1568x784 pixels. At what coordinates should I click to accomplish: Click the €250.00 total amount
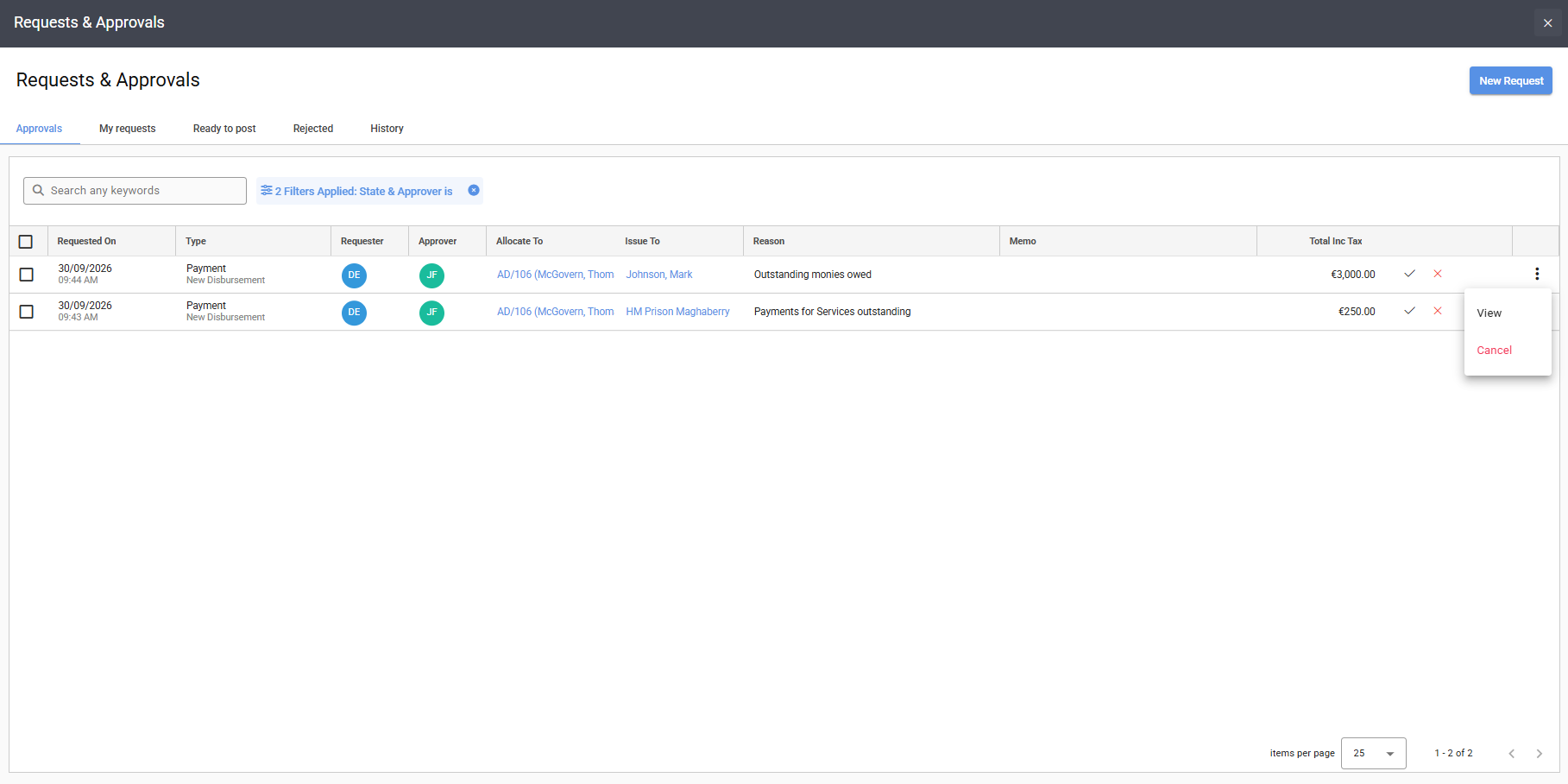click(1357, 312)
